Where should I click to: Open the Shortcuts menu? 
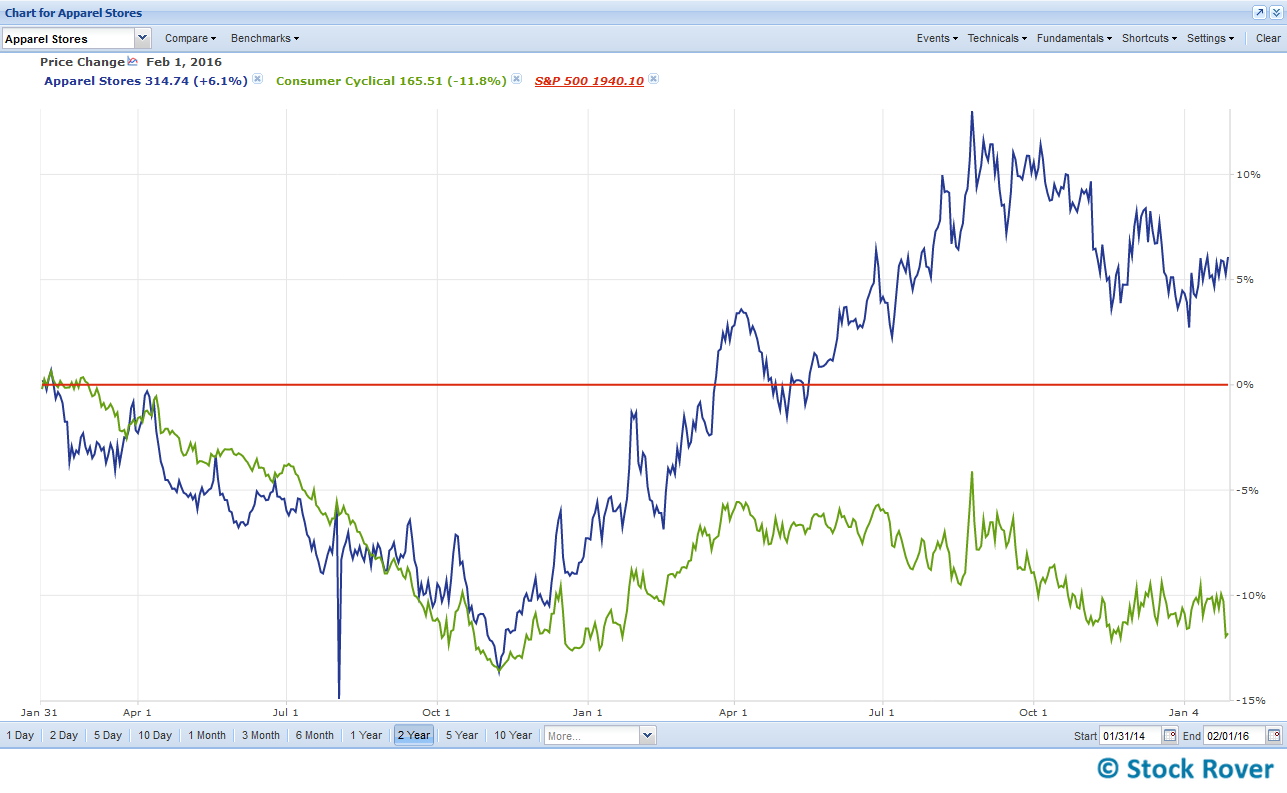(1149, 38)
